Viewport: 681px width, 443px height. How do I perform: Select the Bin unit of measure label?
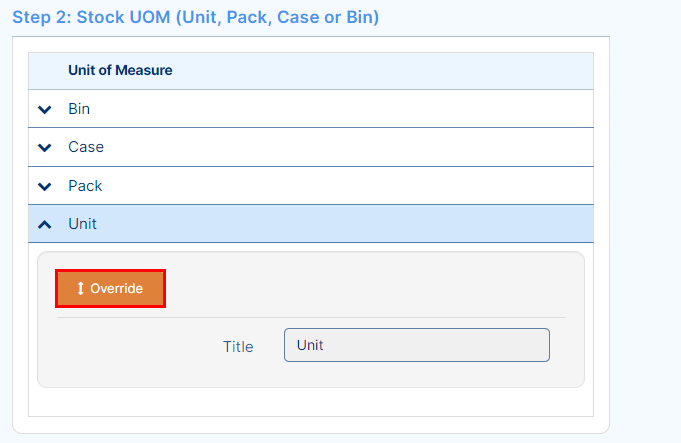(79, 109)
